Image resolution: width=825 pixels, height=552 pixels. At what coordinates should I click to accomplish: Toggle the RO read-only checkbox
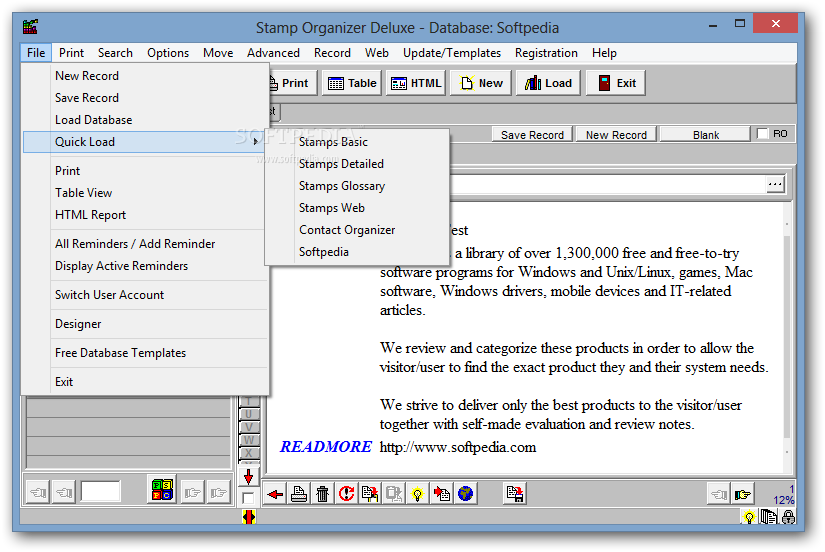click(762, 134)
